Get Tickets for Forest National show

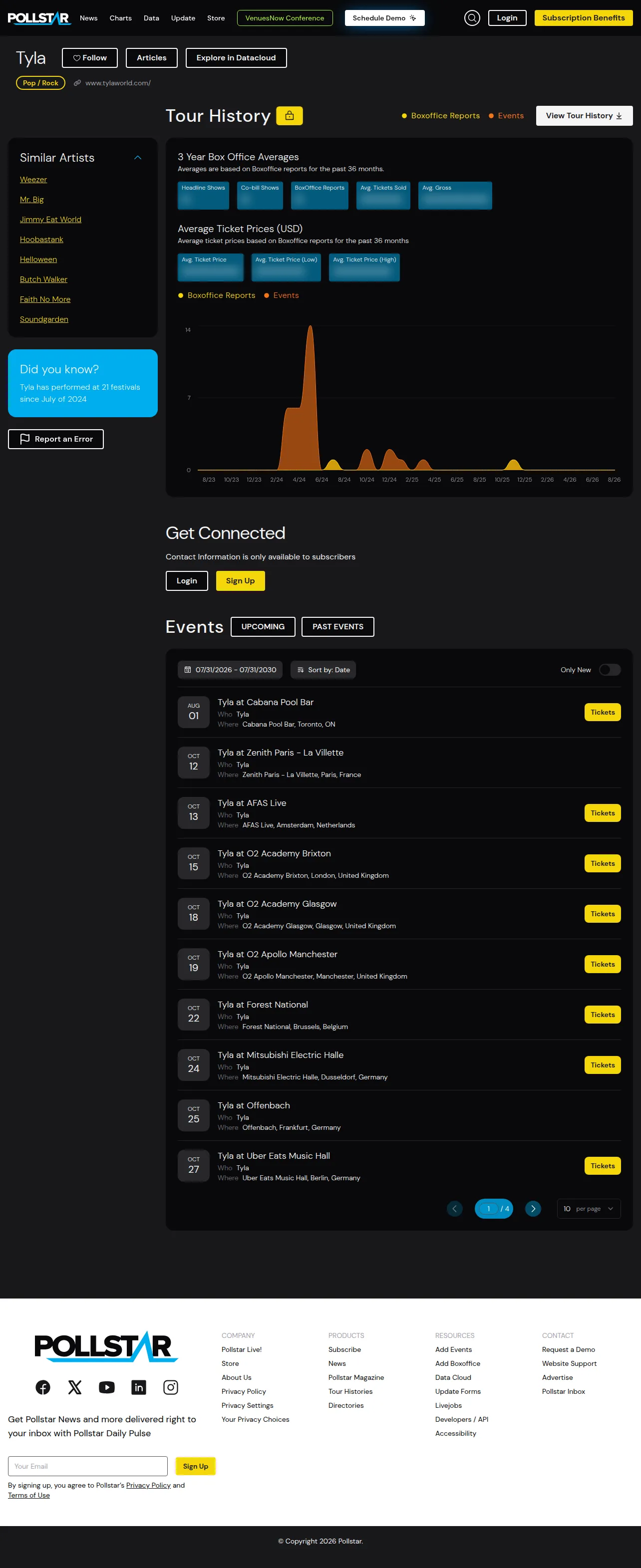pos(603,1015)
